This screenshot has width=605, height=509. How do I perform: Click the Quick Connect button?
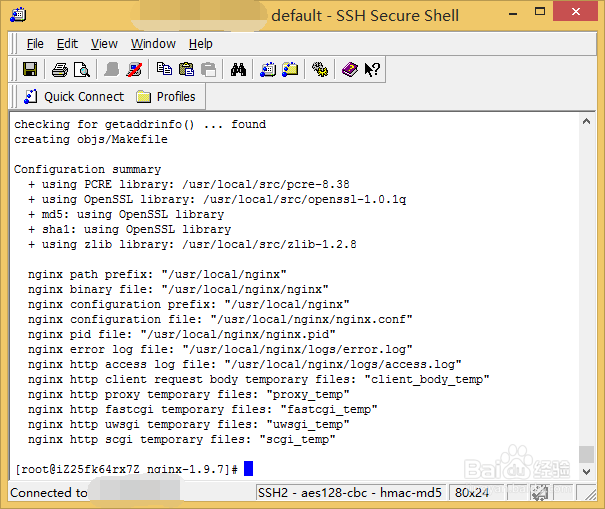(74, 96)
